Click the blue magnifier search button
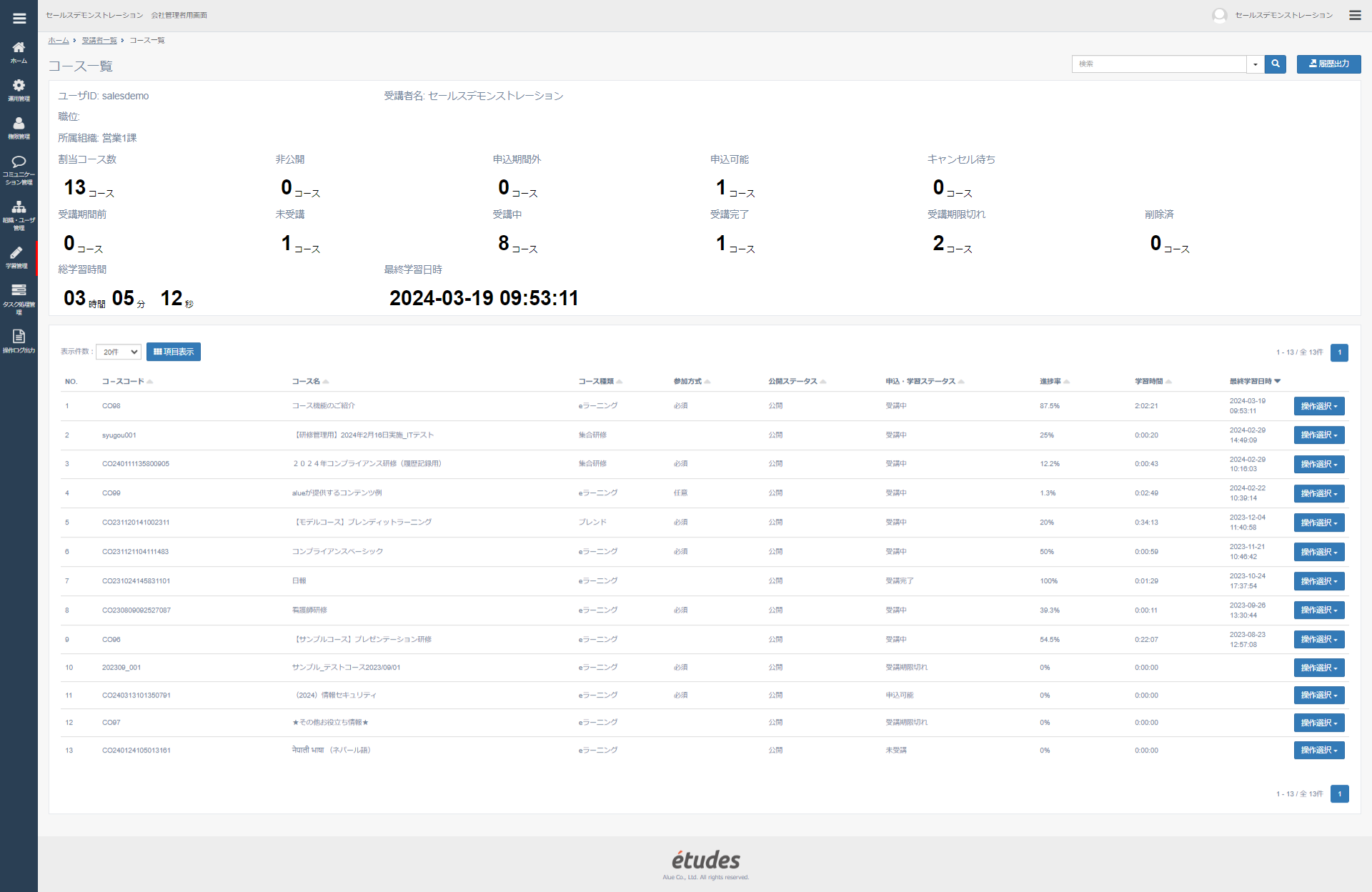The width and height of the screenshot is (1372, 892). click(x=1276, y=64)
